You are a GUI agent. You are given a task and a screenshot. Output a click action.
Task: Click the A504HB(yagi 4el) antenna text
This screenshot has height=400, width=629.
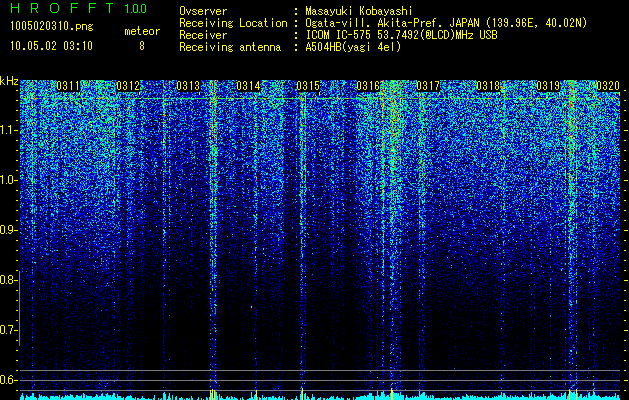[353, 47]
